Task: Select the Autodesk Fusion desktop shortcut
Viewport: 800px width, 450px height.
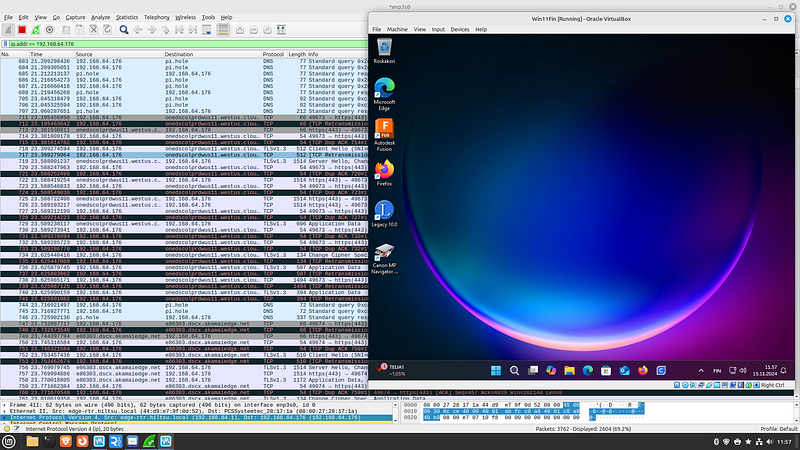Action: 384,135
